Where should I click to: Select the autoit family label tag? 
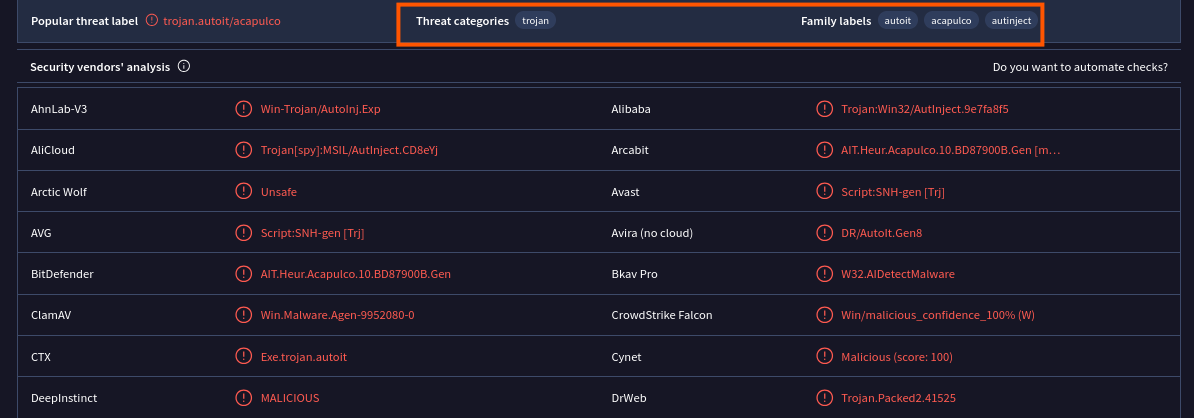coord(897,21)
